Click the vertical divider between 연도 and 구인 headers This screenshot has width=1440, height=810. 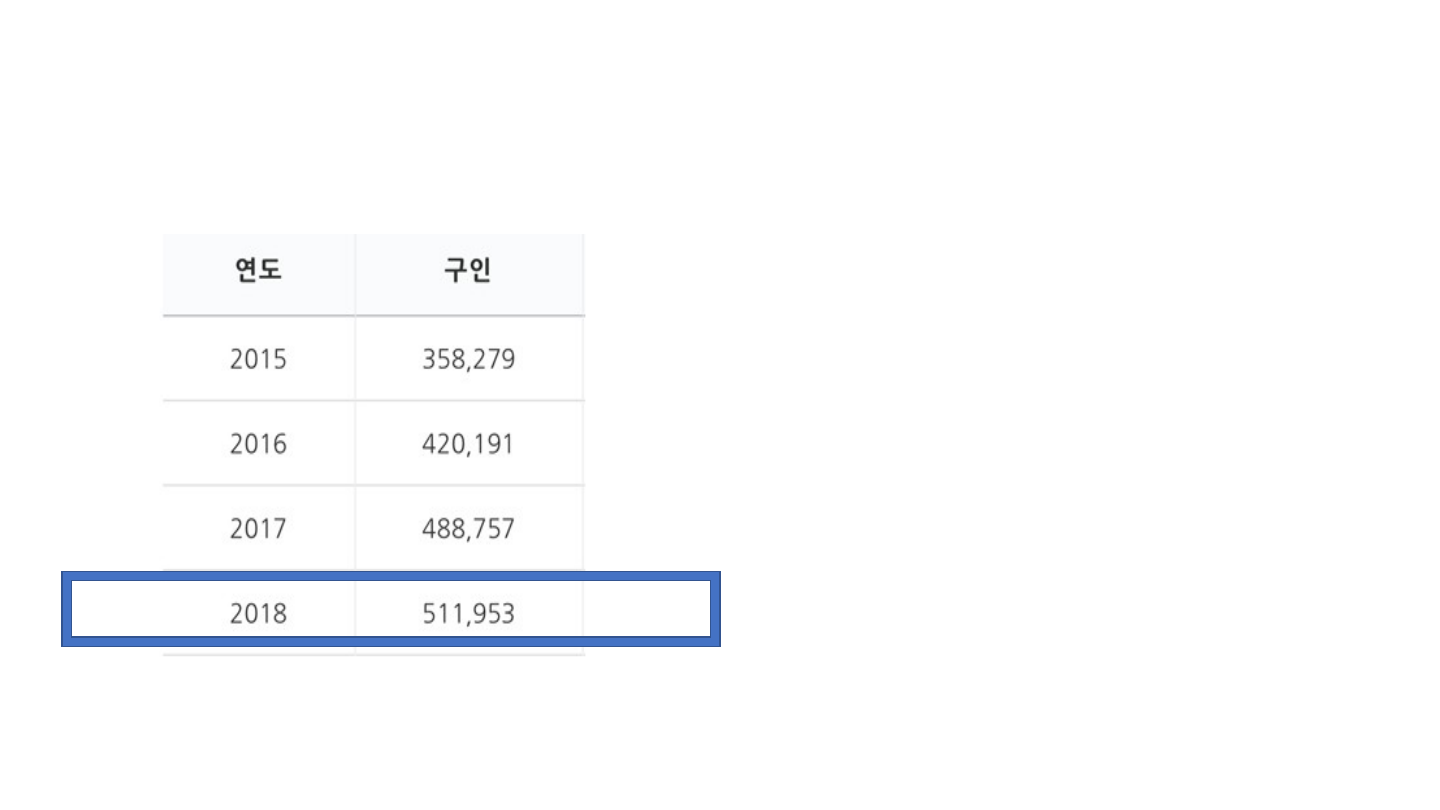(355, 274)
